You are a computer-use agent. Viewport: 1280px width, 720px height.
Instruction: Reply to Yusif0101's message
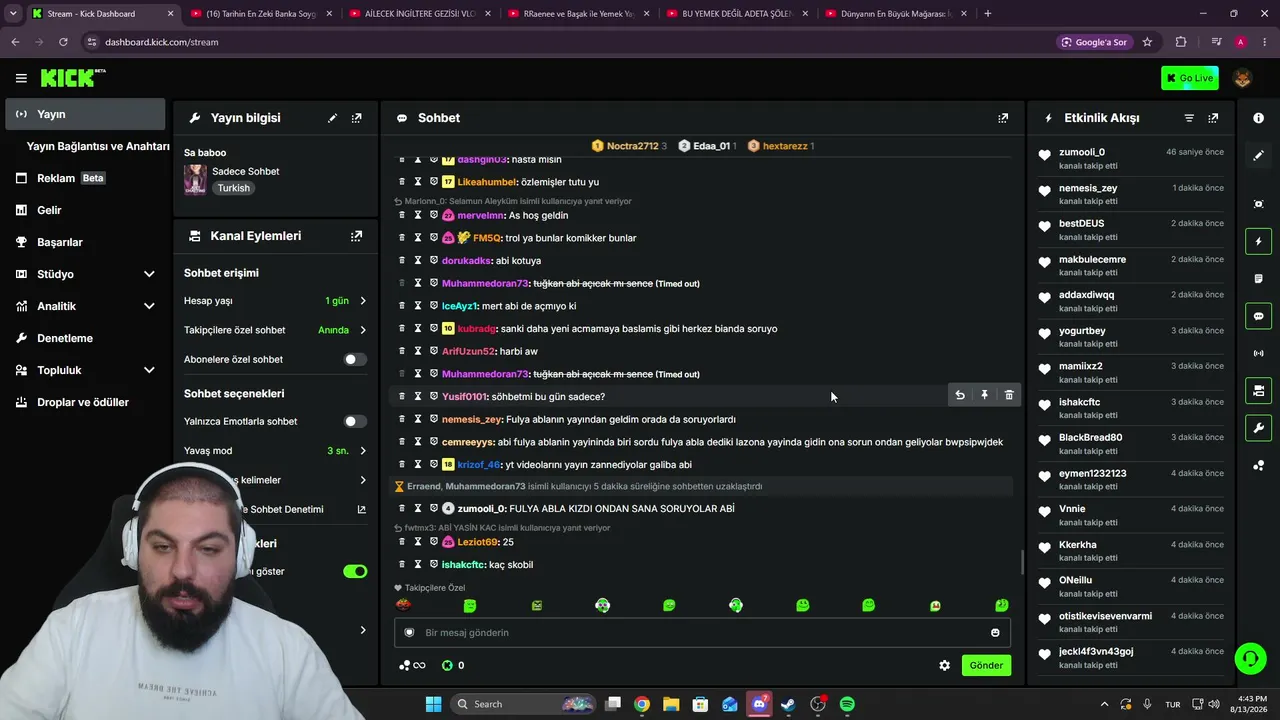click(960, 396)
